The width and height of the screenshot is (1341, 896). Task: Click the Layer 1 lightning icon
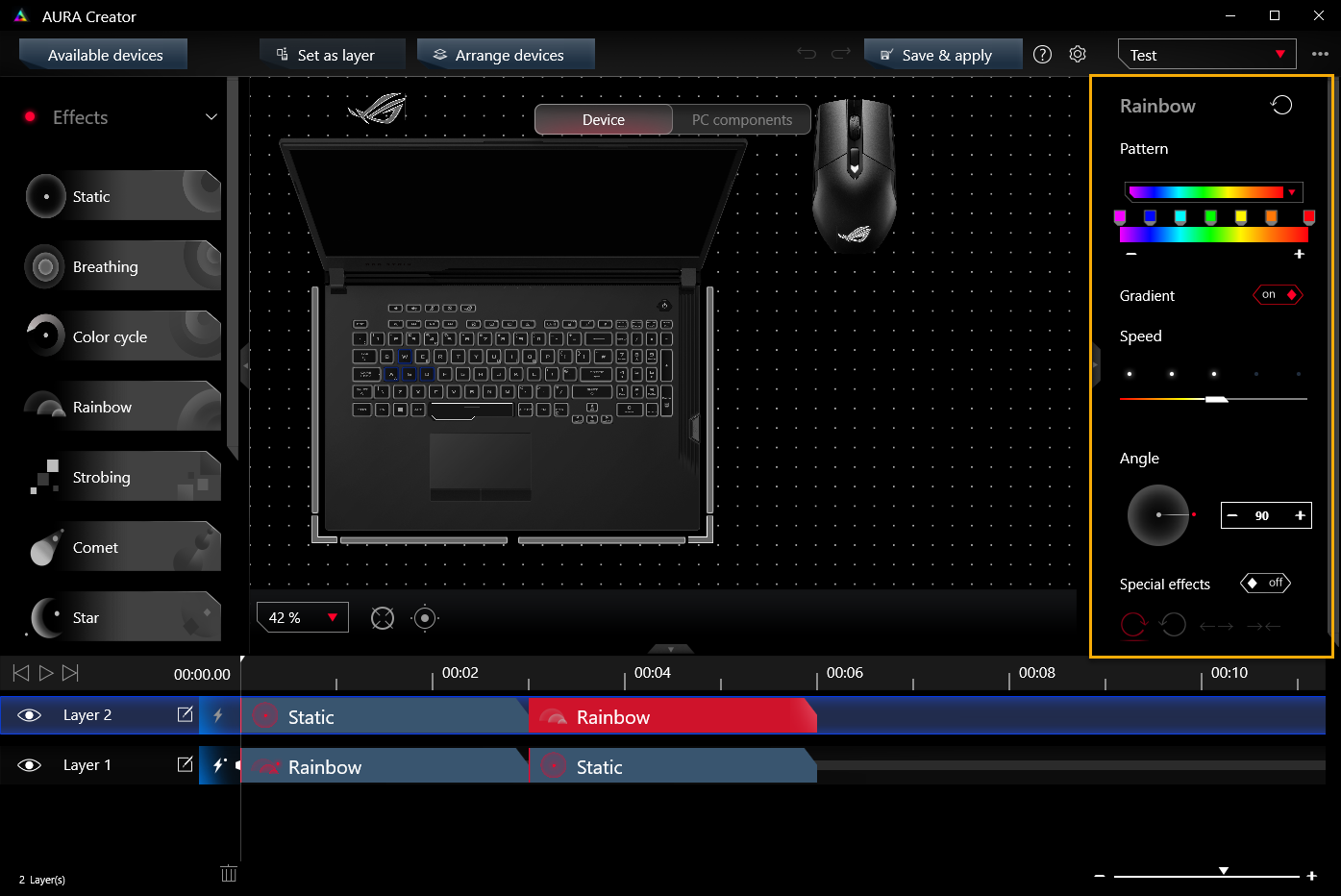click(218, 765)
